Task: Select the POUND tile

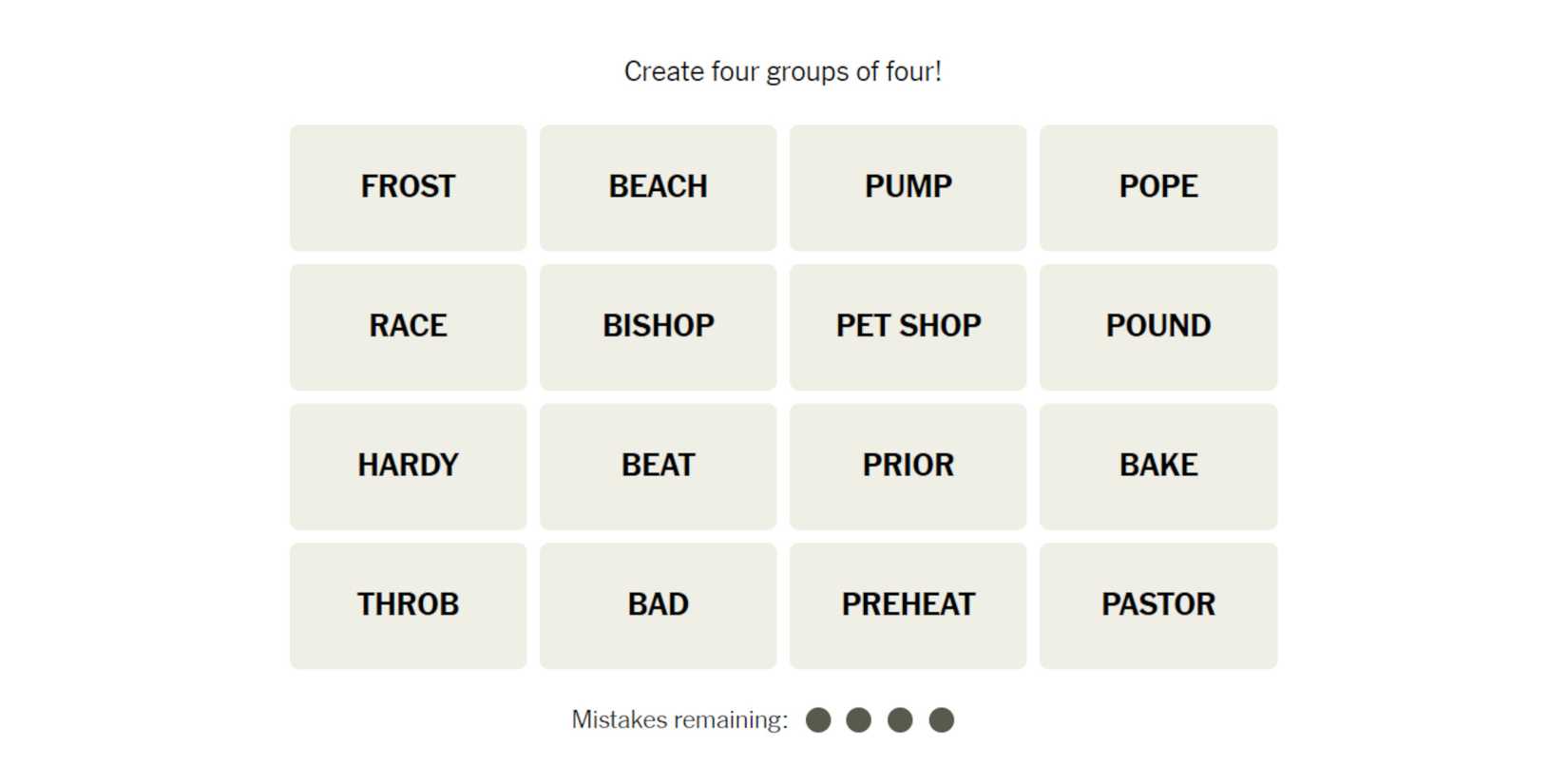Action: pos(1157,327)
